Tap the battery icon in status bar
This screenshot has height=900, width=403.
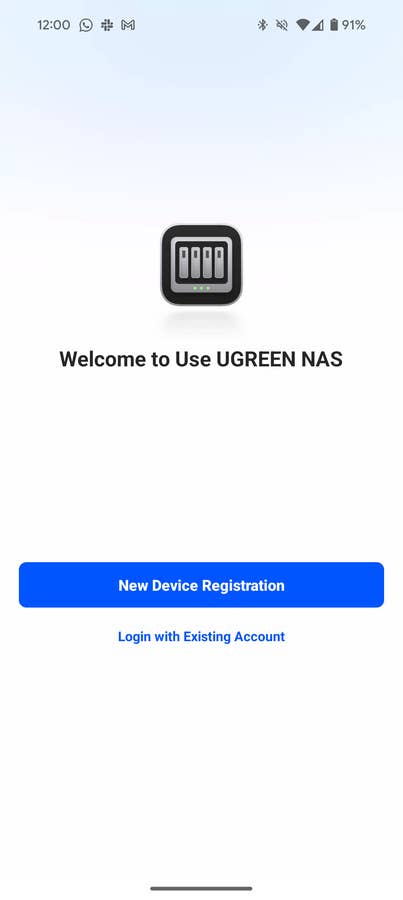pos(334,25)
